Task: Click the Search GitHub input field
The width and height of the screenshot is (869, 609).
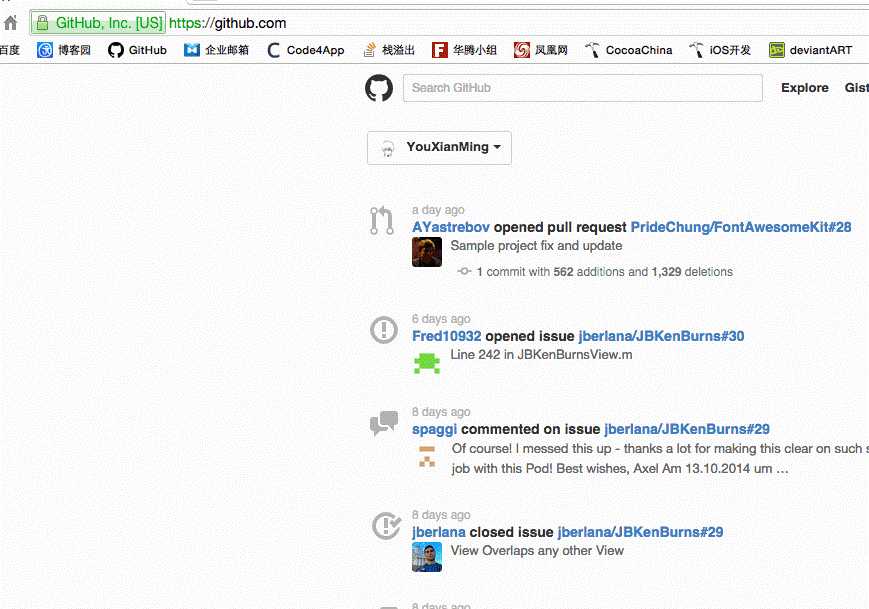Action: pyautogui.click(x=582, y=88)
